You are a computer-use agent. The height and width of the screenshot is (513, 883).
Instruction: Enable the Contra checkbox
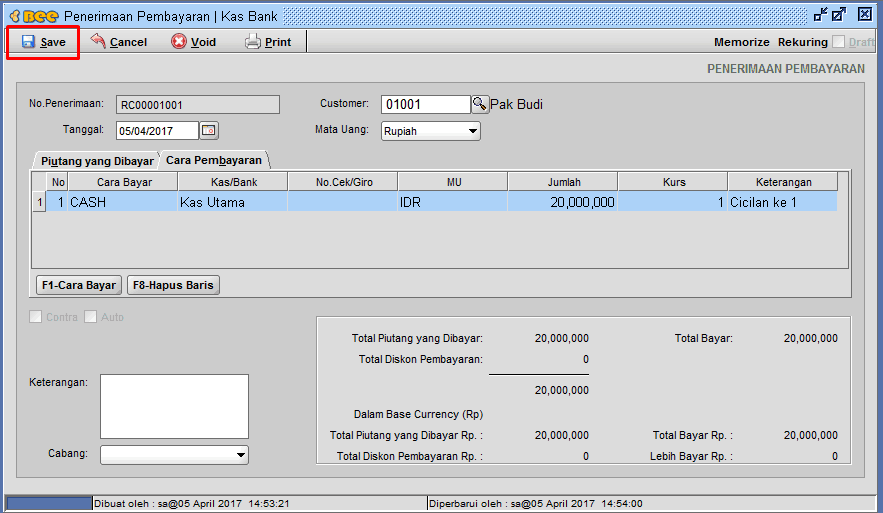pos(37,317)
